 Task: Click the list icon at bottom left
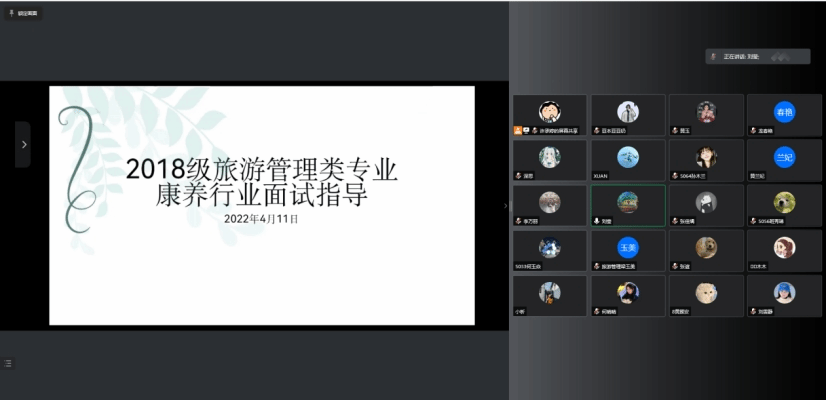pyautogui.click(x=9, y=362)
